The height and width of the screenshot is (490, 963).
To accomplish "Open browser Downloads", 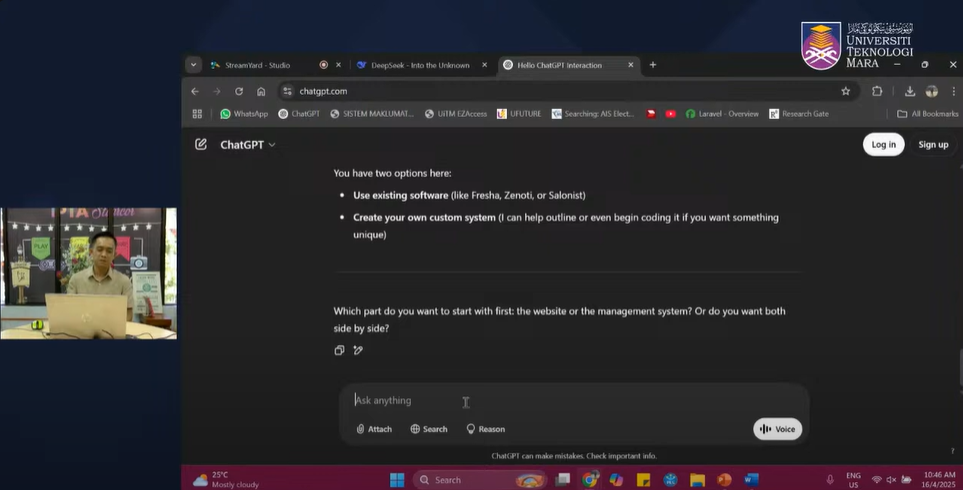I will 910,91.
